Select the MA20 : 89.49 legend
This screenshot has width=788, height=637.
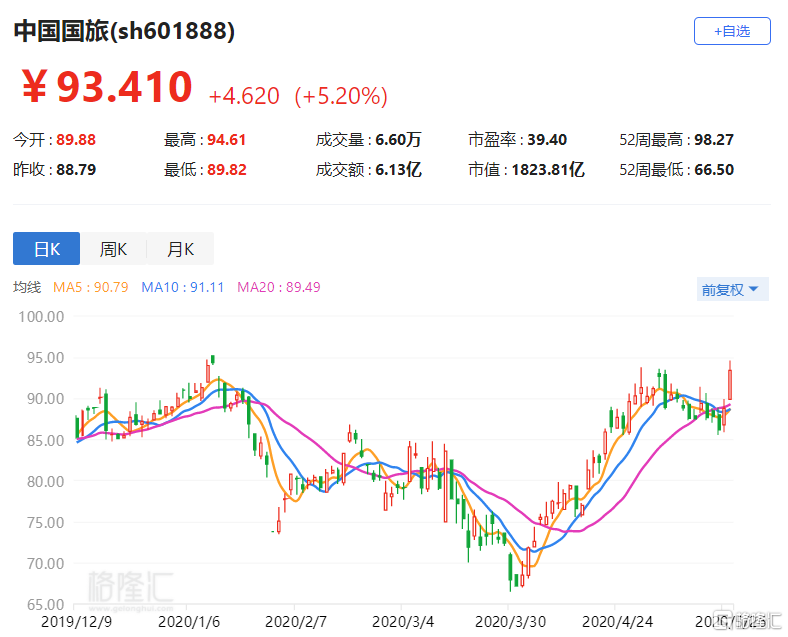click(x=278, y=287)
